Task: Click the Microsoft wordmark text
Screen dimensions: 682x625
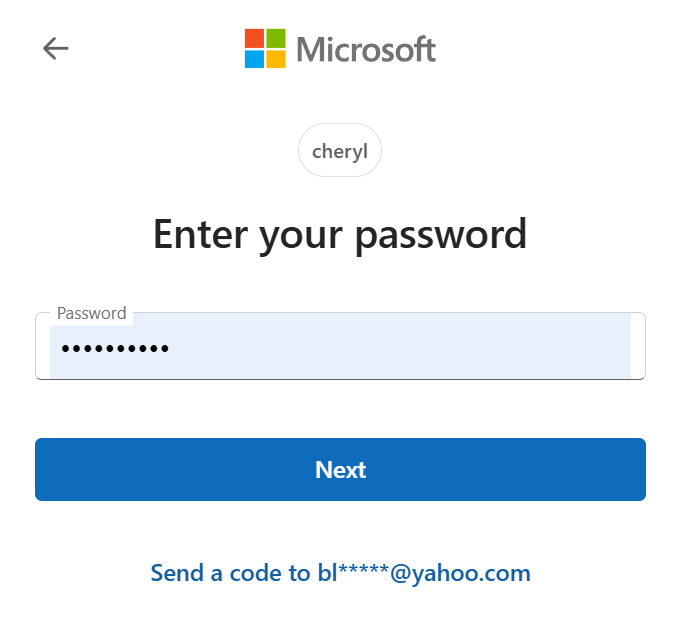Action: (x=366, y=49)
